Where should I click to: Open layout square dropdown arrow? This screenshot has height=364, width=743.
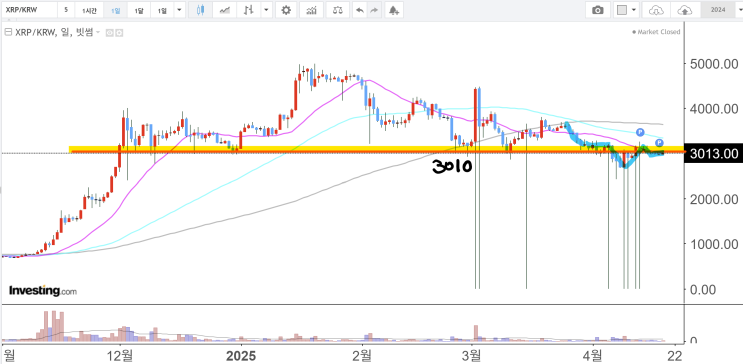click(x=634, y=9)
